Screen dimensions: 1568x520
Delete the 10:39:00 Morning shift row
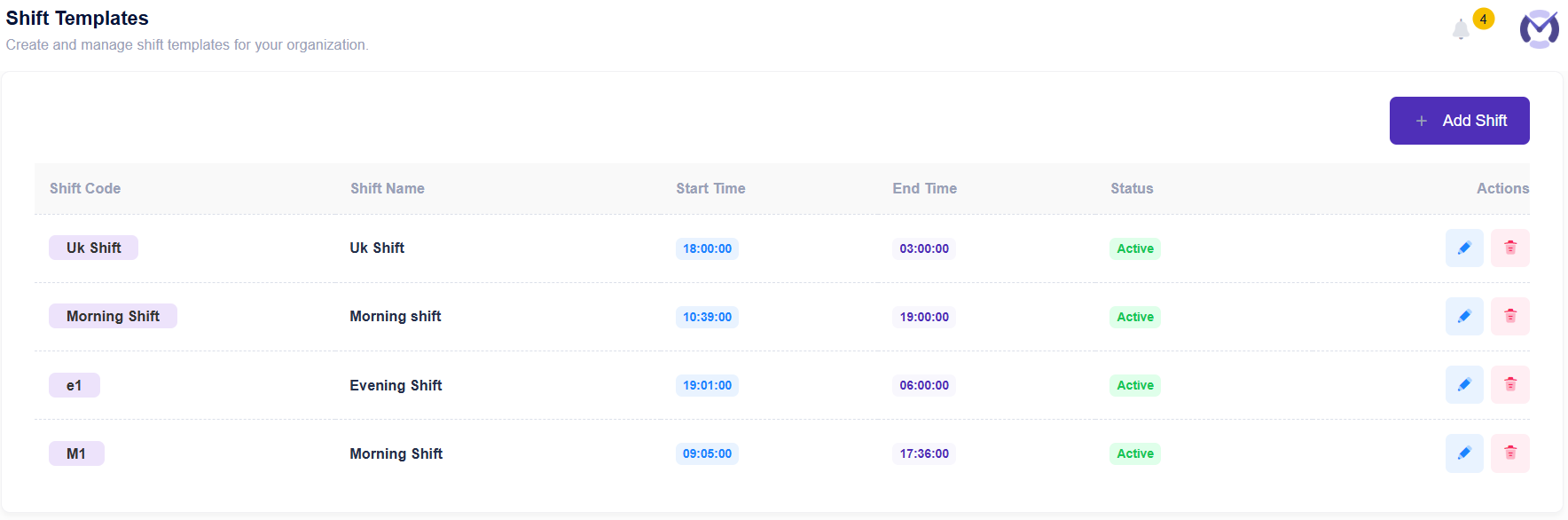pos(1510,317)
